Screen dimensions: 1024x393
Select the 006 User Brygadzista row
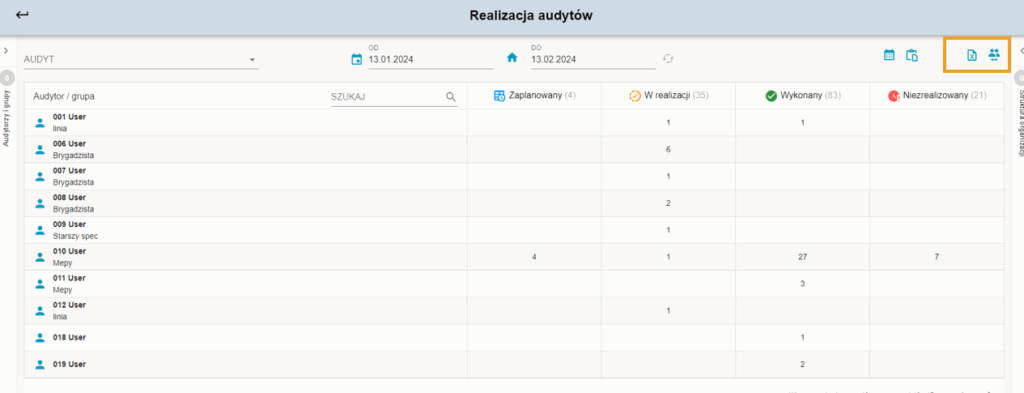click(x=515, y=149)
